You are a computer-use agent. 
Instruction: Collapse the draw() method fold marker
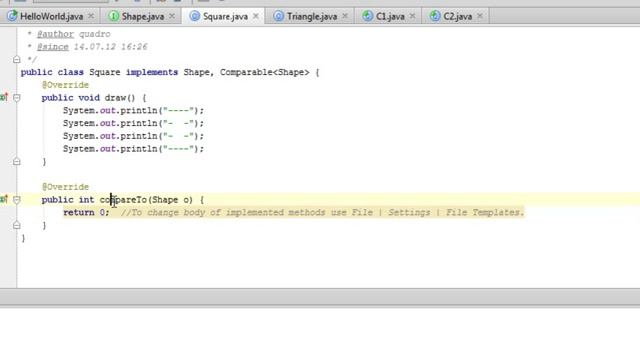tap(16, 98)
